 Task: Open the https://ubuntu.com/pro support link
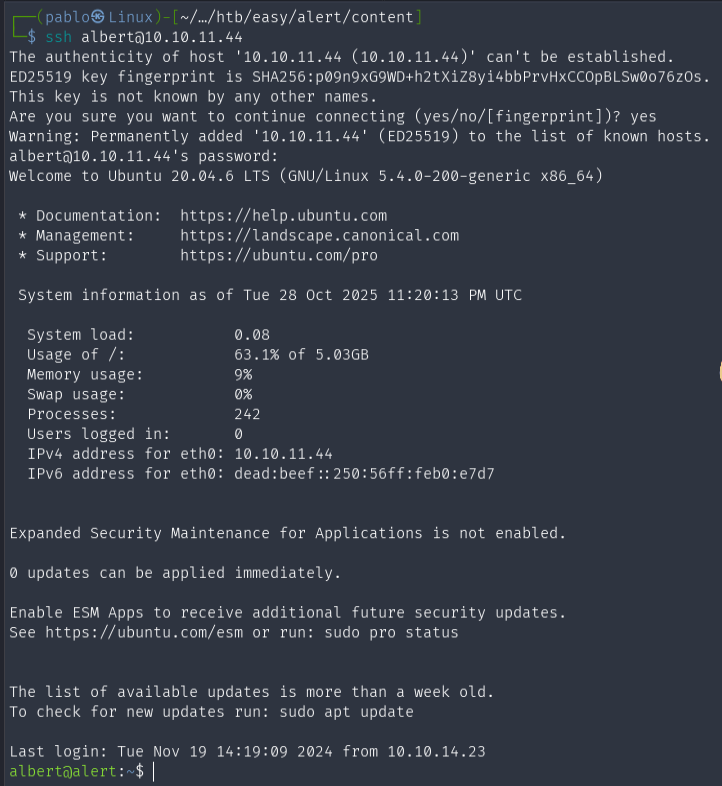279,255
